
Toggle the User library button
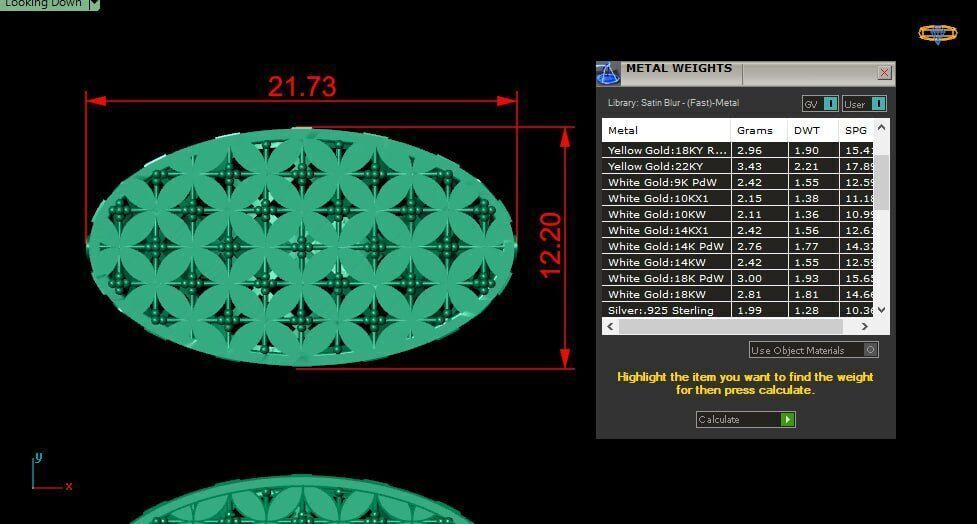(864, 104)
